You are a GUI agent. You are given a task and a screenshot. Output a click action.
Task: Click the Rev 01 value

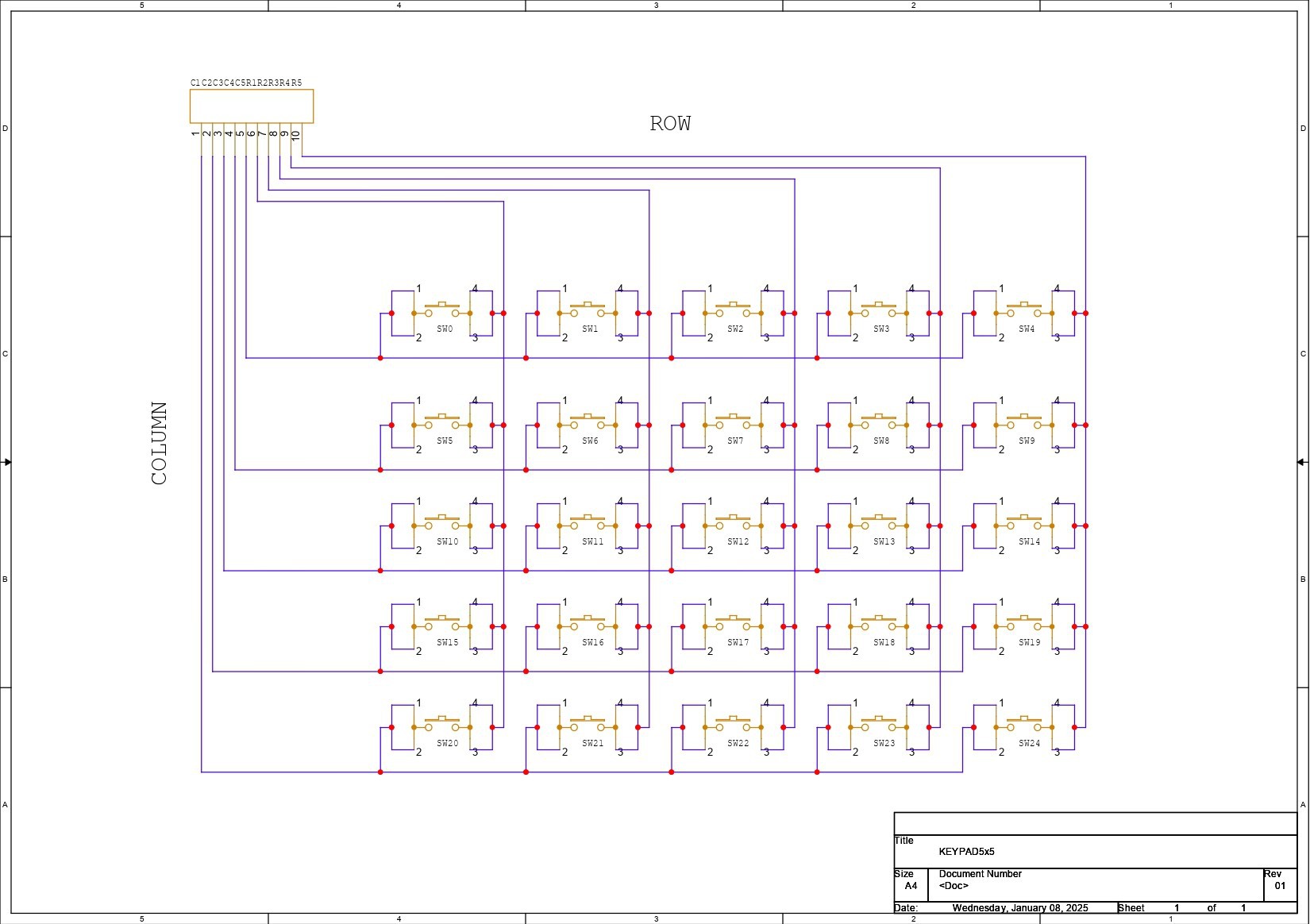pos(1280,886)
